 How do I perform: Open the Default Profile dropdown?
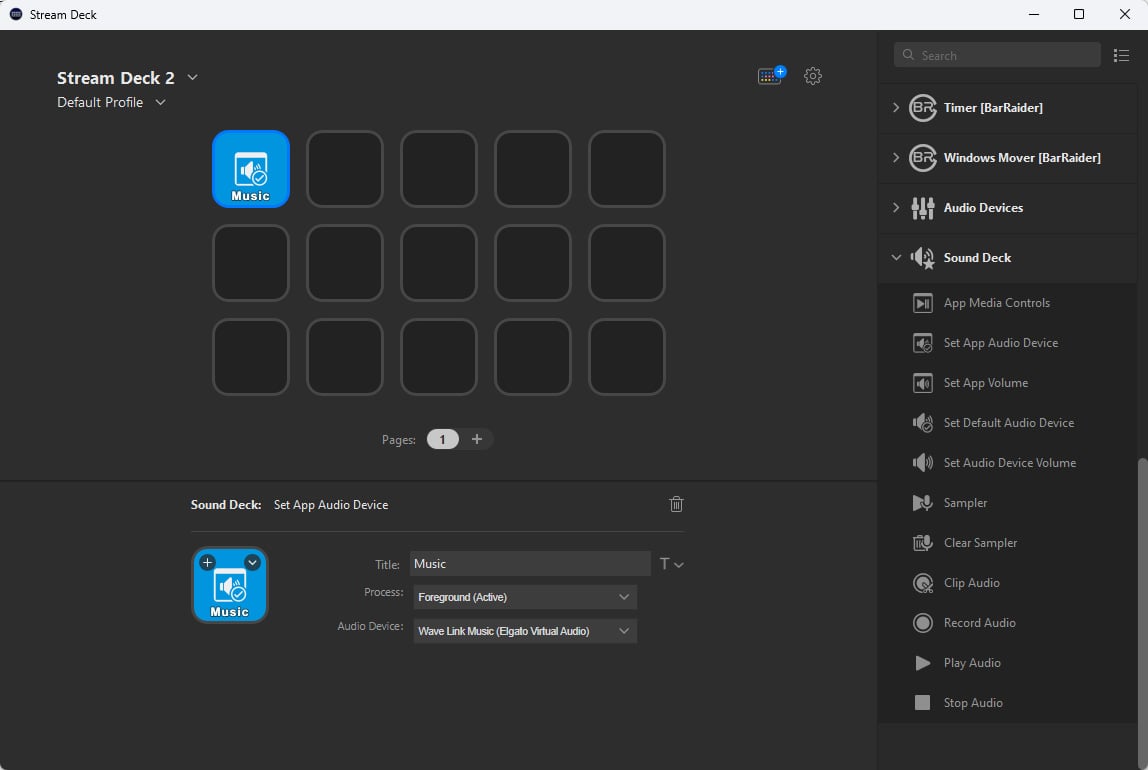tap(160, 102)
